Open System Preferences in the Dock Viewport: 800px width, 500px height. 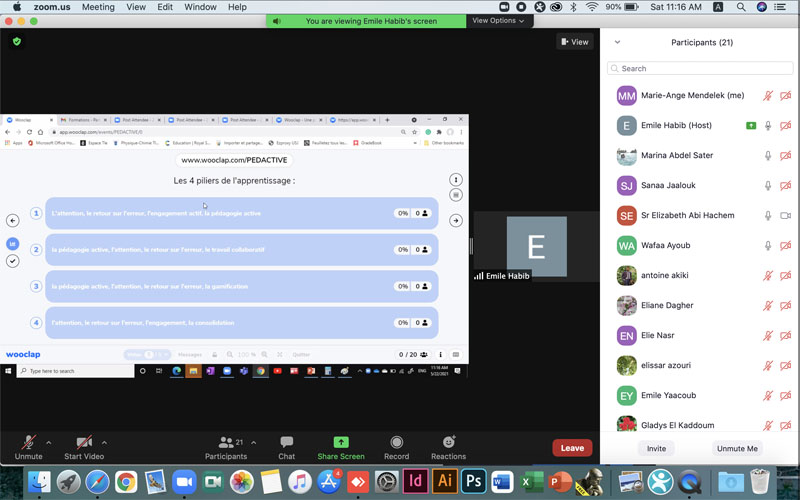pos(387,481)
